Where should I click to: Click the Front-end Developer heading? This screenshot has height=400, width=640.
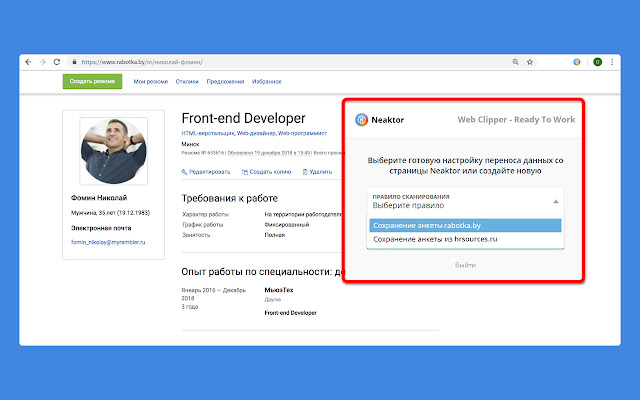click(x=243, y=118)
